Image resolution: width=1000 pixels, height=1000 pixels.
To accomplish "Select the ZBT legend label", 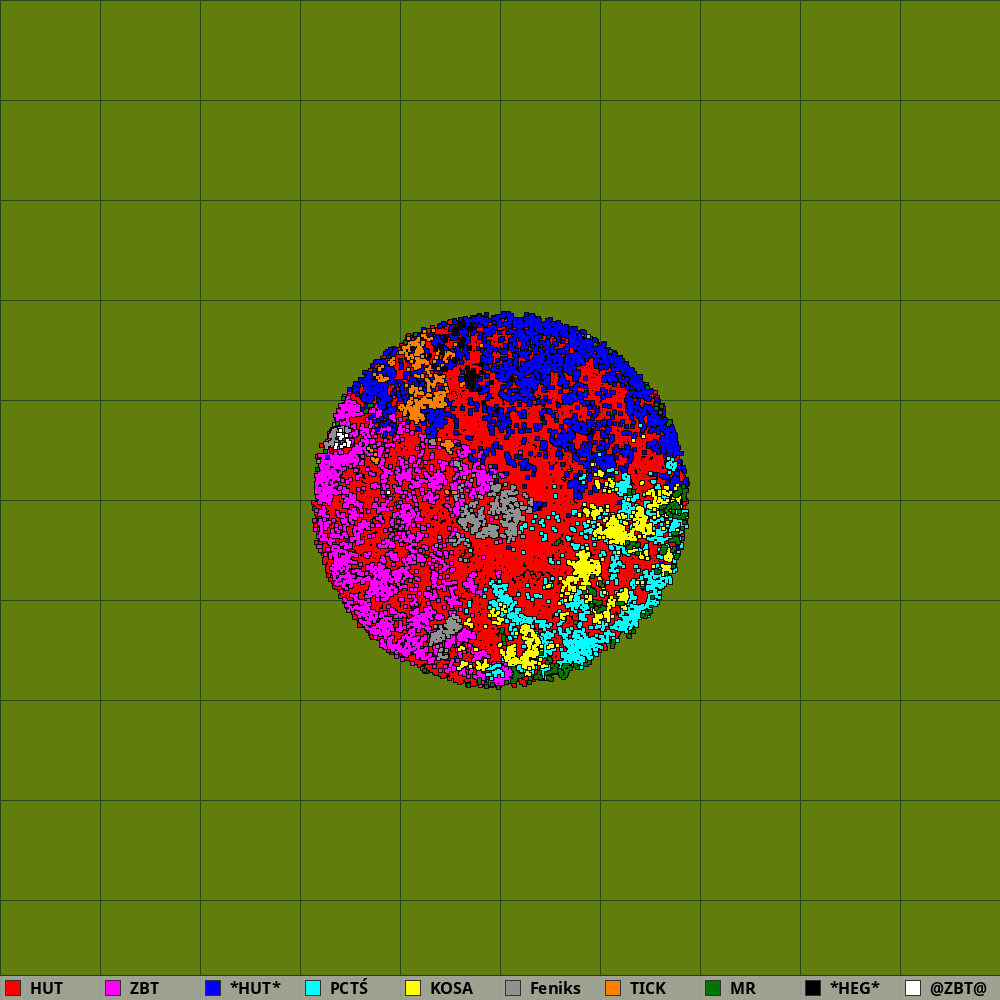I will [x=144, y=989].
